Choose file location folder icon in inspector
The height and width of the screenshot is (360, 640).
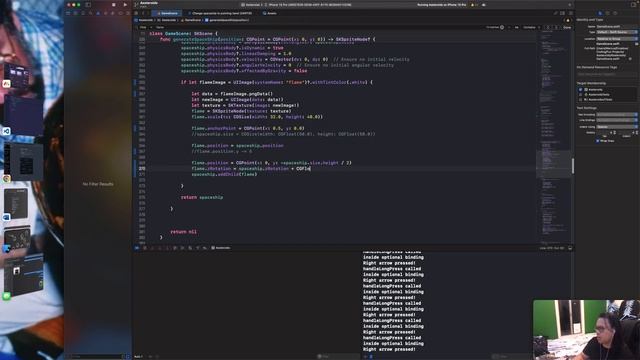point(637,44)
